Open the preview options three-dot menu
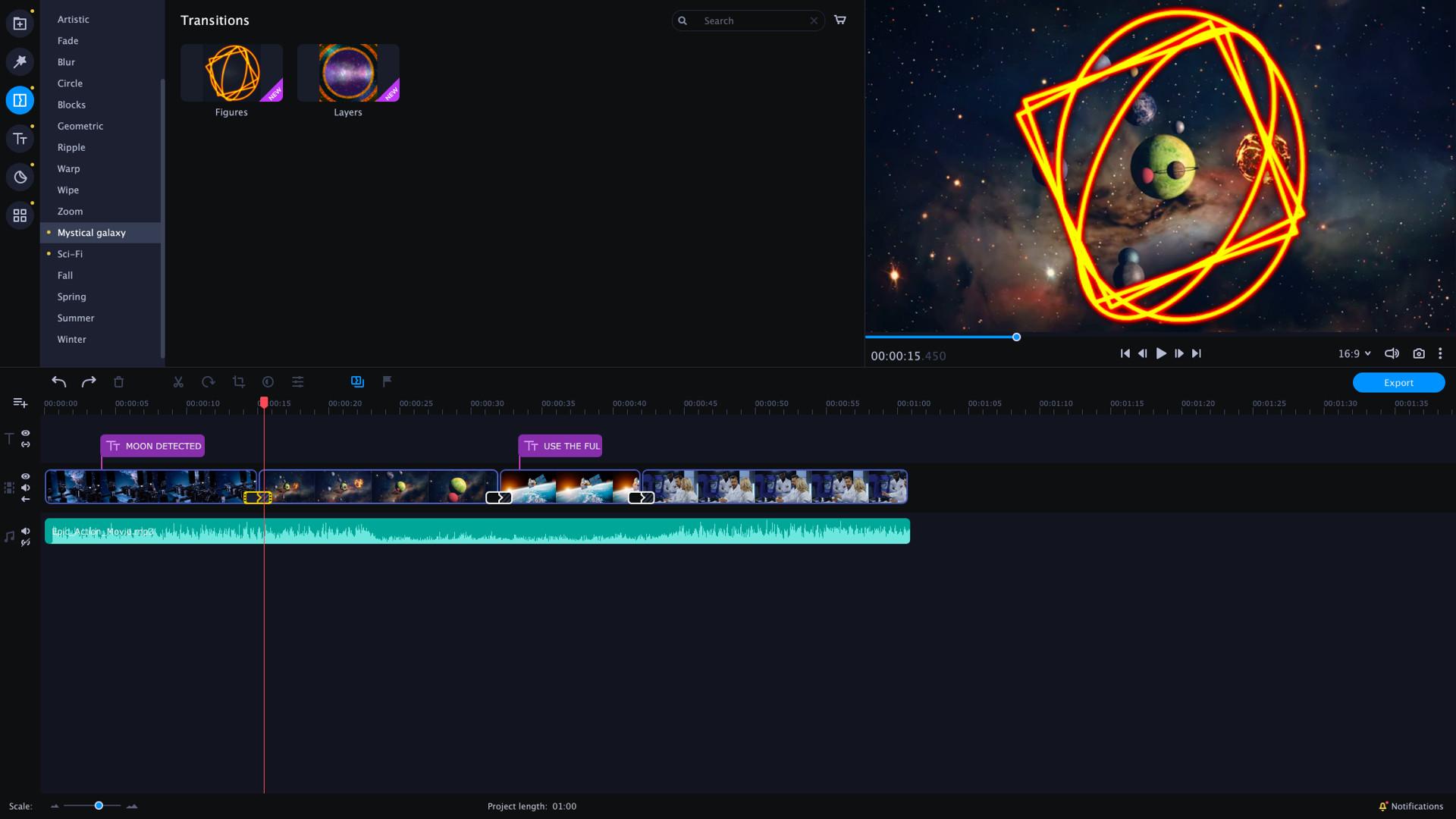The width and height of the screenshot is (1456, 819). [x=1440, y=353]
